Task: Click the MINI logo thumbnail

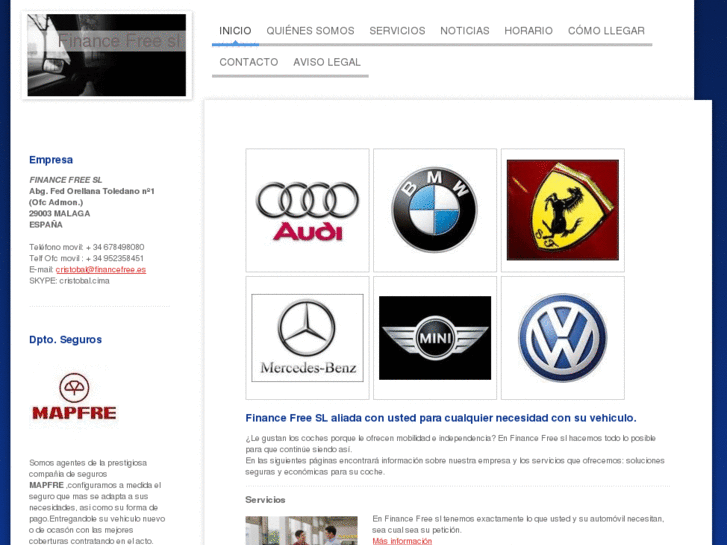Action: coord(435,338)
